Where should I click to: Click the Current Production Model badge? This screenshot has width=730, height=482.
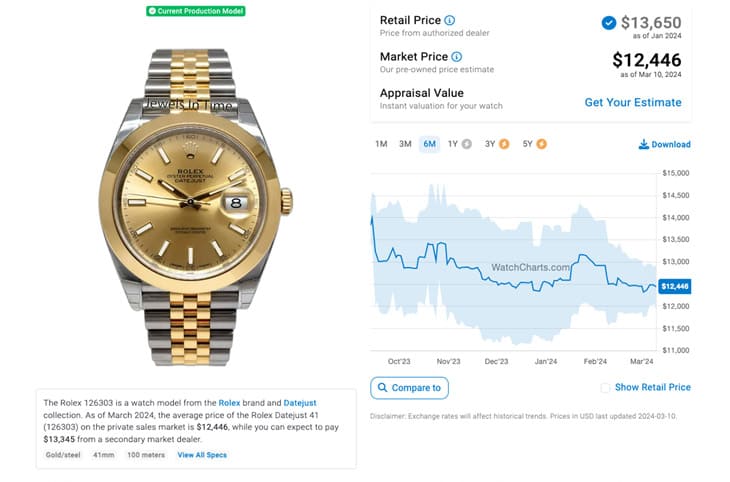pyautogui.click(x=195, y=11)
